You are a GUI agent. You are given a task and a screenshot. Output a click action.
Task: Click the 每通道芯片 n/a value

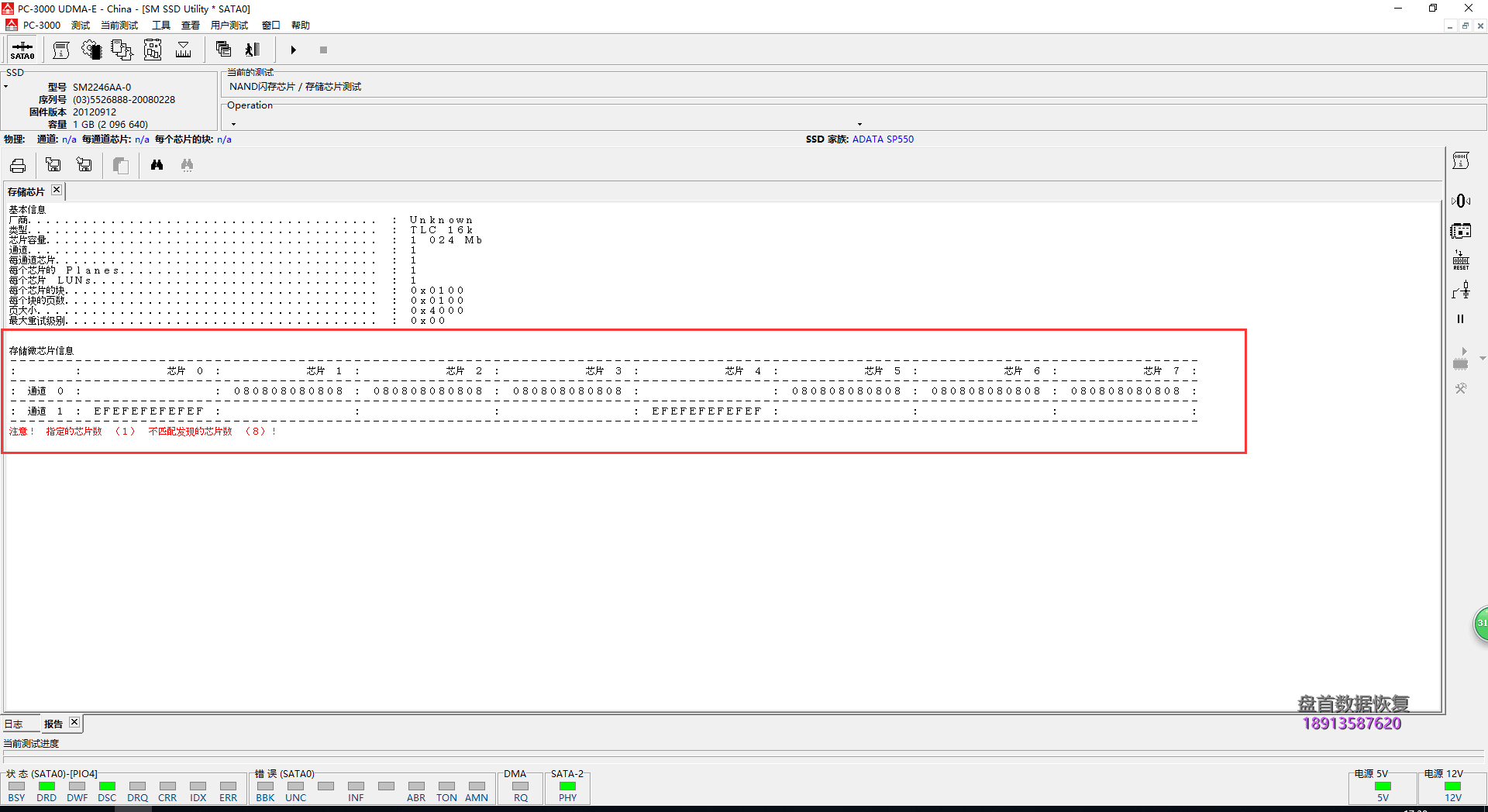[x=142, y=139]
